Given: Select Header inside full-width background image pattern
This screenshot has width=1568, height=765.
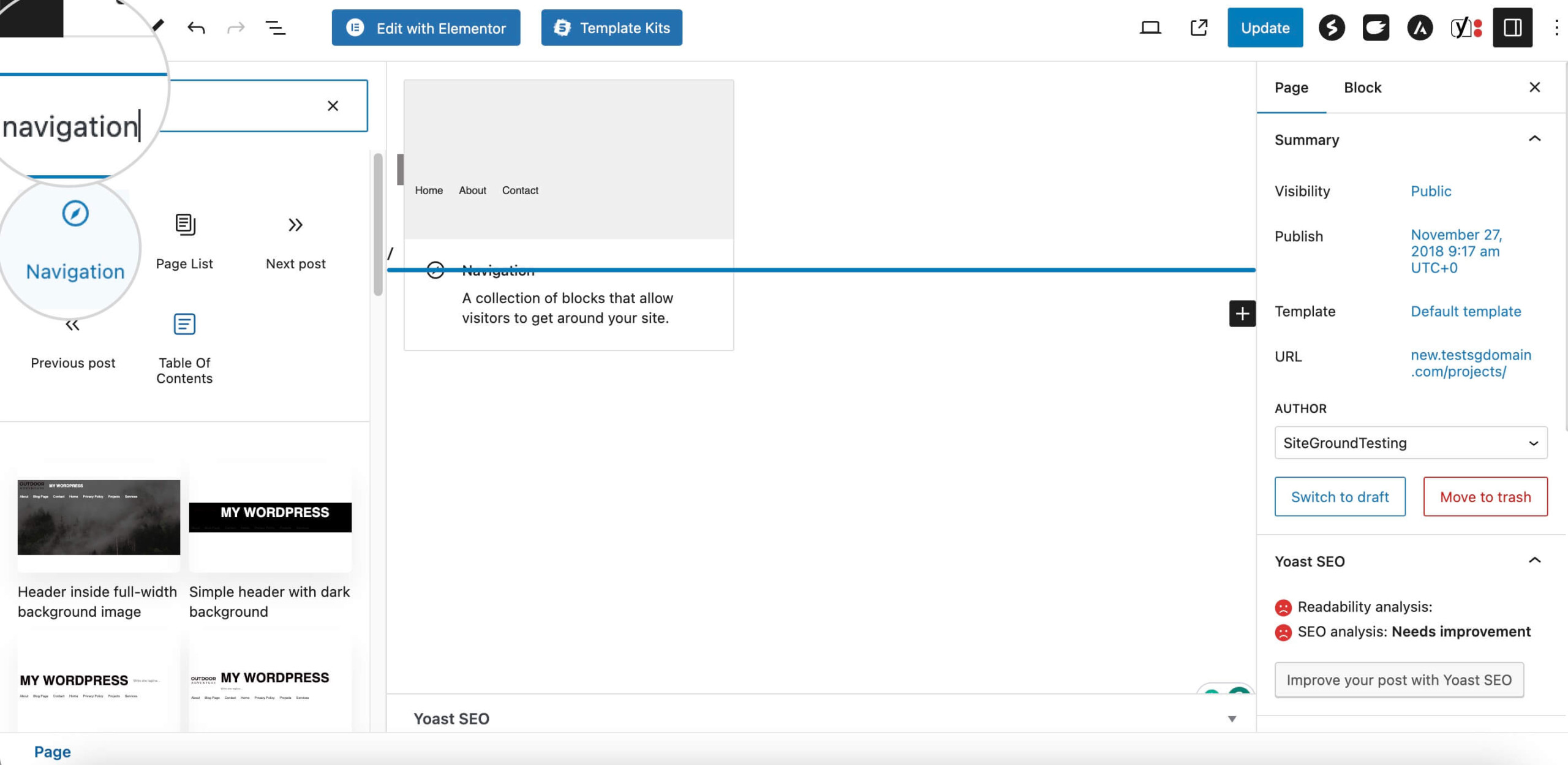Looking at the screenshot, I should (99, 541).
